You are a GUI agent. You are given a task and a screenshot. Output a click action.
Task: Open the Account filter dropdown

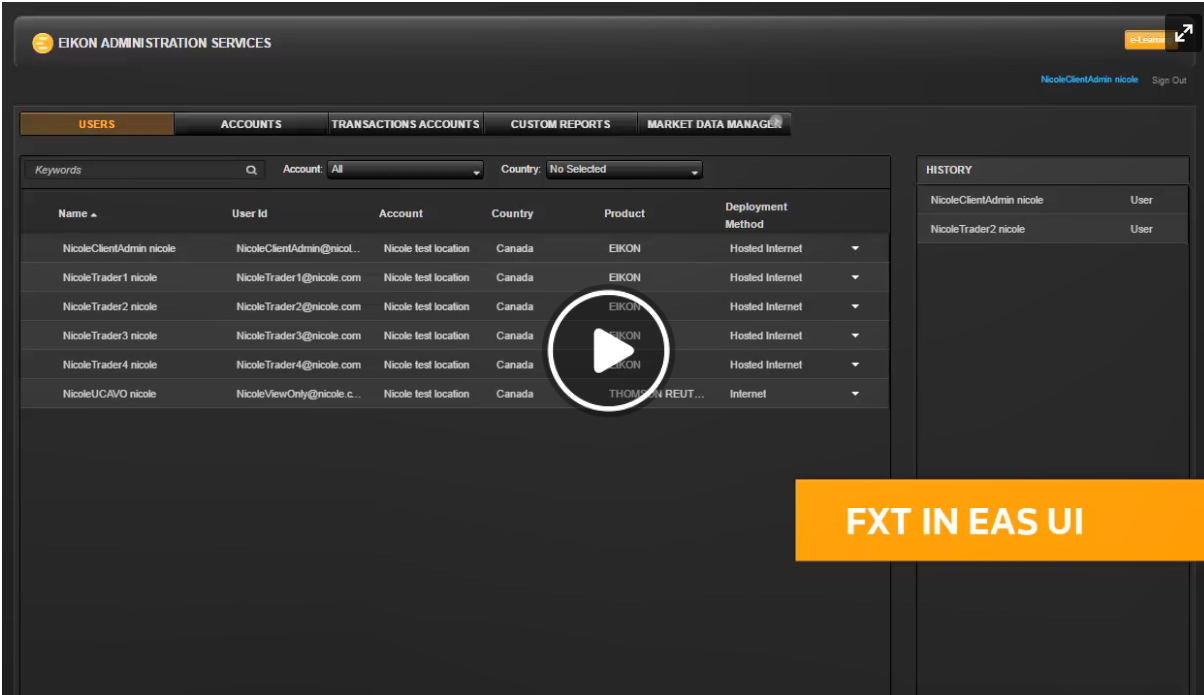pos(405,170)
